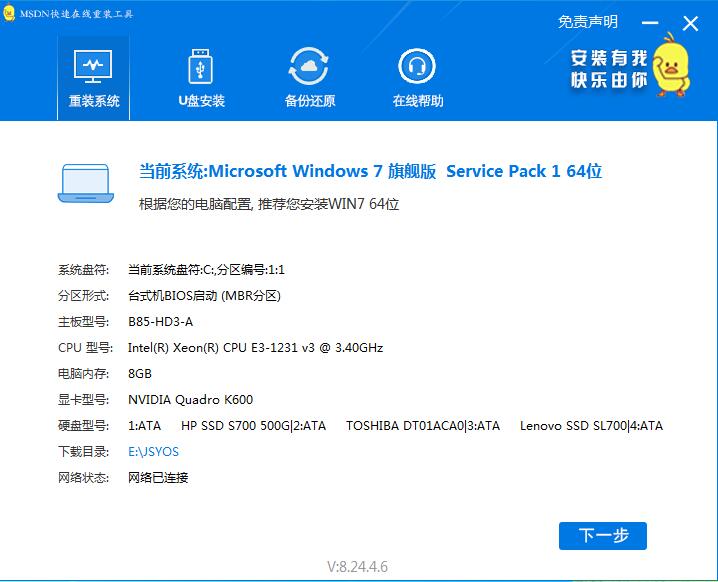Click the 系统盘符 label

[83, 270]
